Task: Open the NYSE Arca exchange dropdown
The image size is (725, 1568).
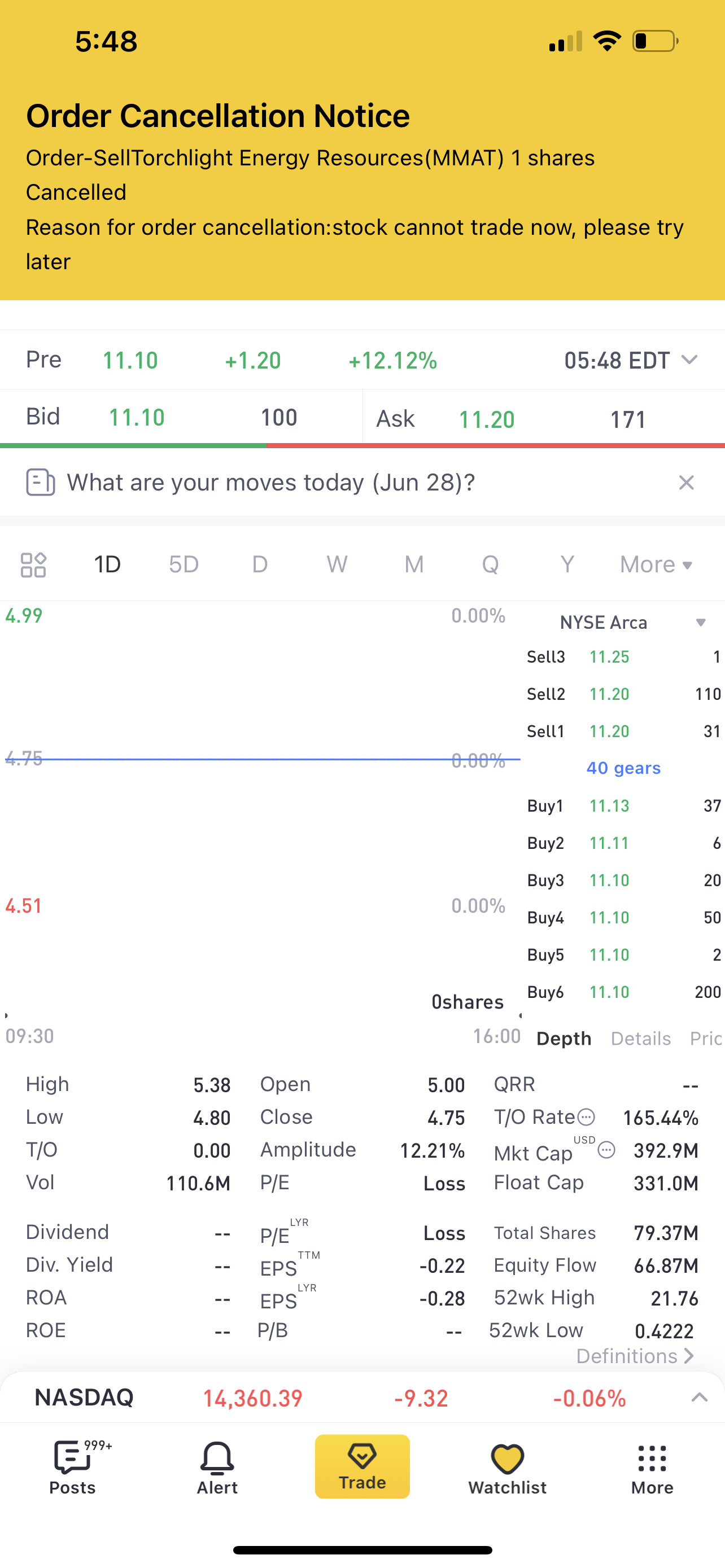Action: point(700,623)
